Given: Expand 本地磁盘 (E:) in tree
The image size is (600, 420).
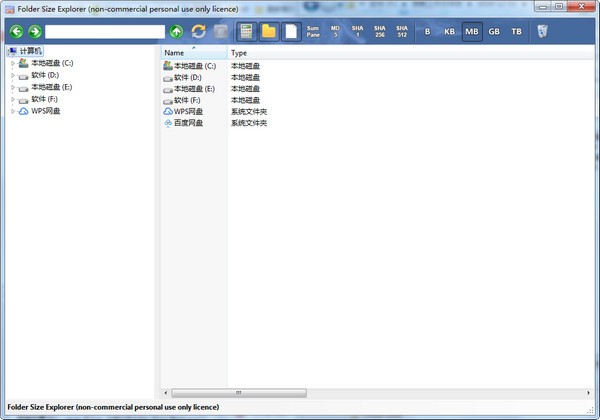Looking at the screenshot, I should (x=13, y=87).
